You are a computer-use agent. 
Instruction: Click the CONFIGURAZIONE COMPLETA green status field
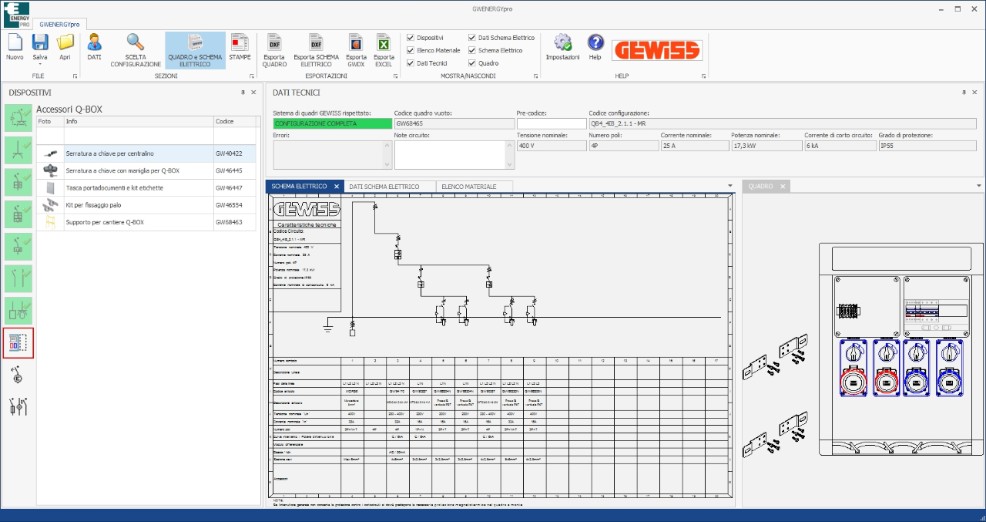click(x=332, y=124)
